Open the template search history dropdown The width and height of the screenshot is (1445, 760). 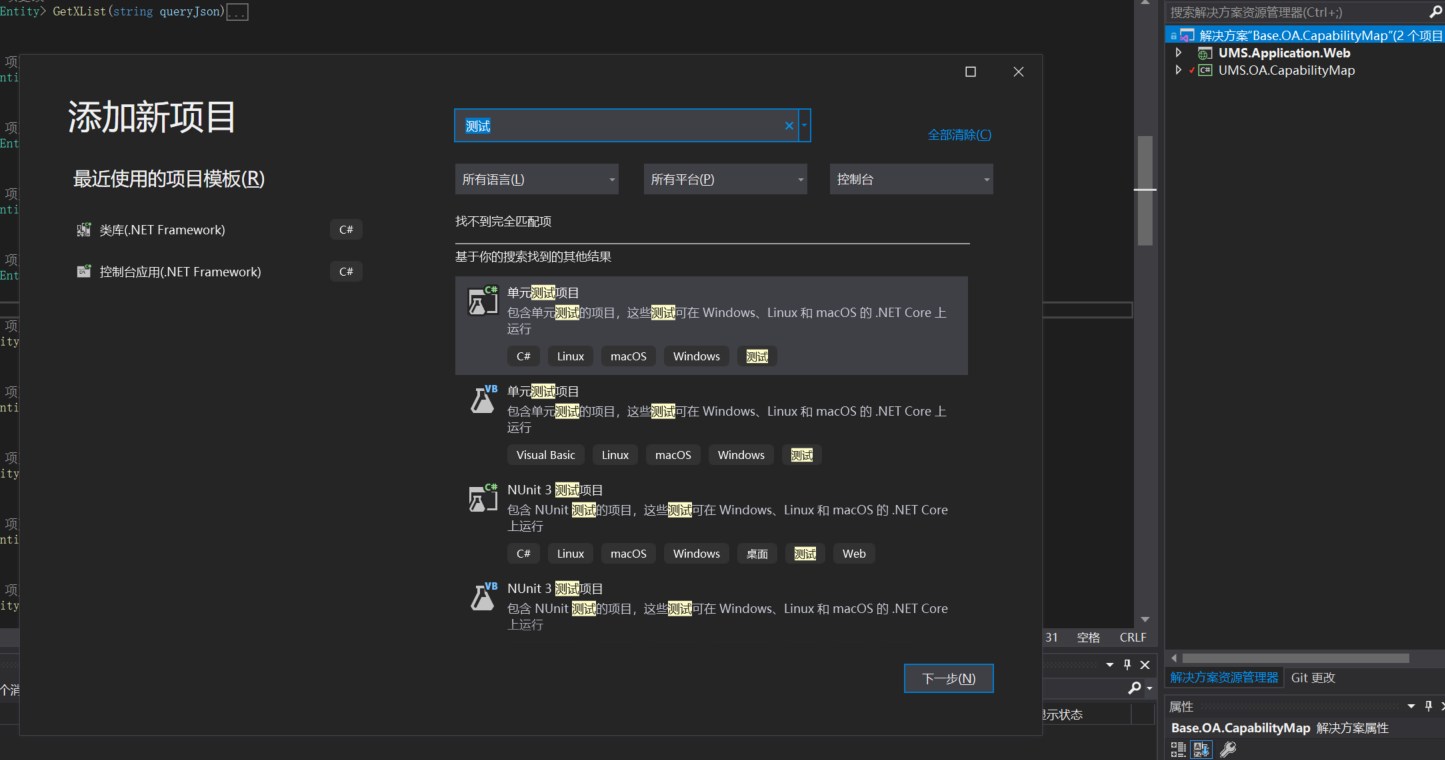point(805,126)
